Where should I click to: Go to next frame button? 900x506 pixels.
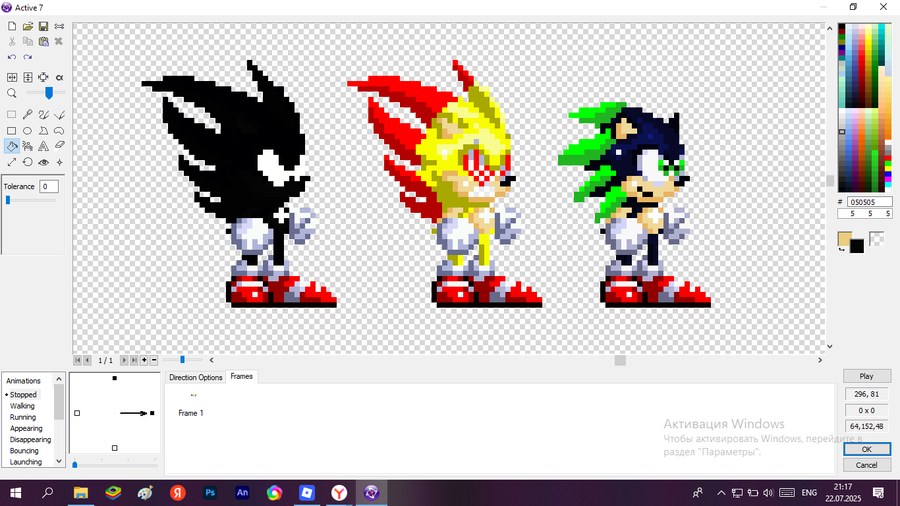123,360
